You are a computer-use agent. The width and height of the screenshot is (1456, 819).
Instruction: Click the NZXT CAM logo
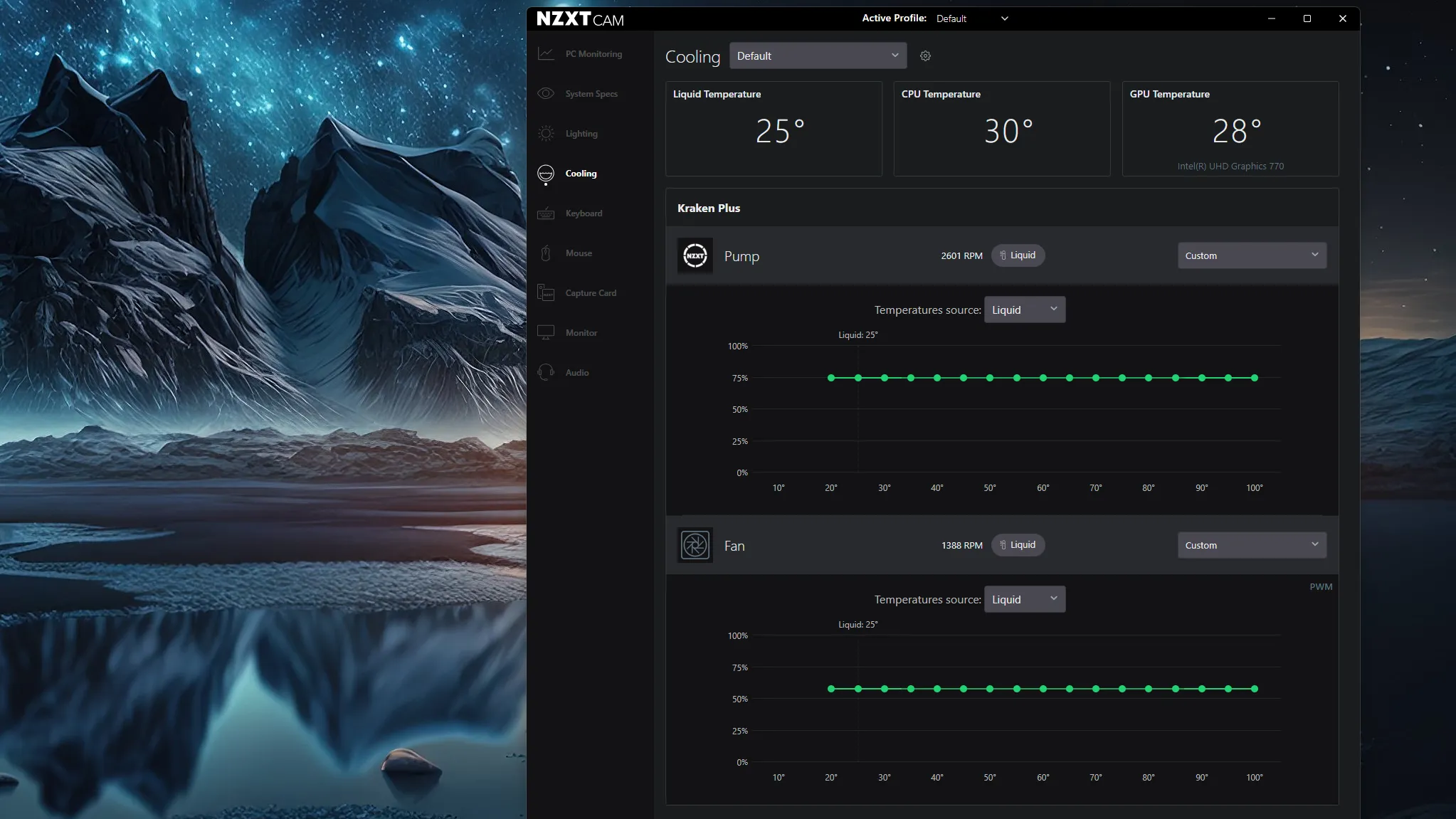(x=580, y=19)
